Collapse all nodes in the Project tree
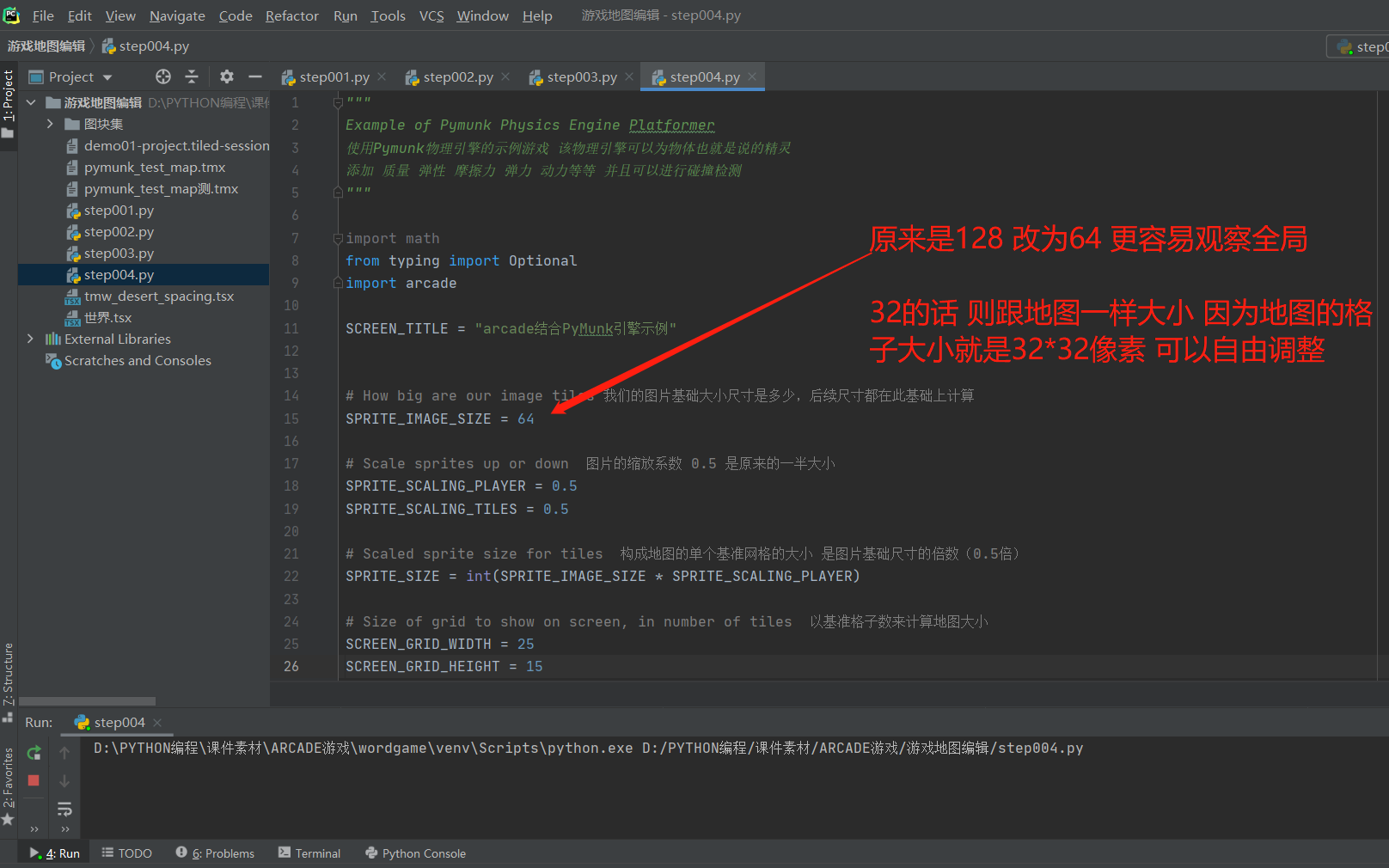Image resolution: width=1389 pixels, height=868 pixels. [x=193, y=76]
